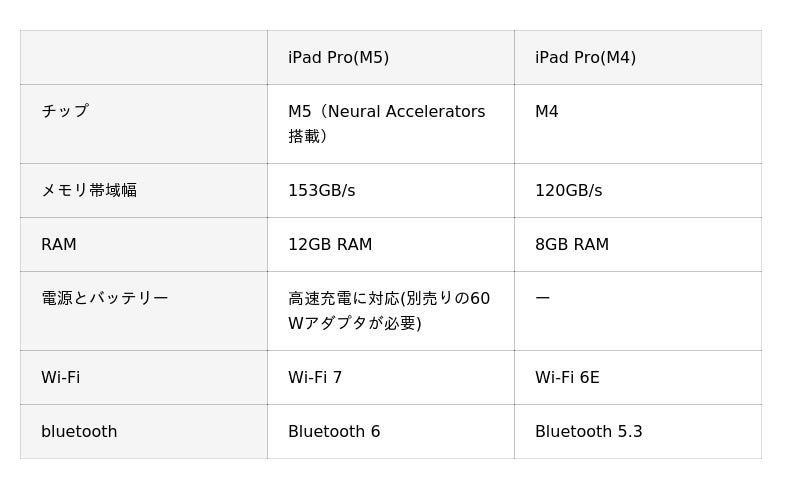Select the RAM row label
This screenshot has width=800, height=489.
59,244
